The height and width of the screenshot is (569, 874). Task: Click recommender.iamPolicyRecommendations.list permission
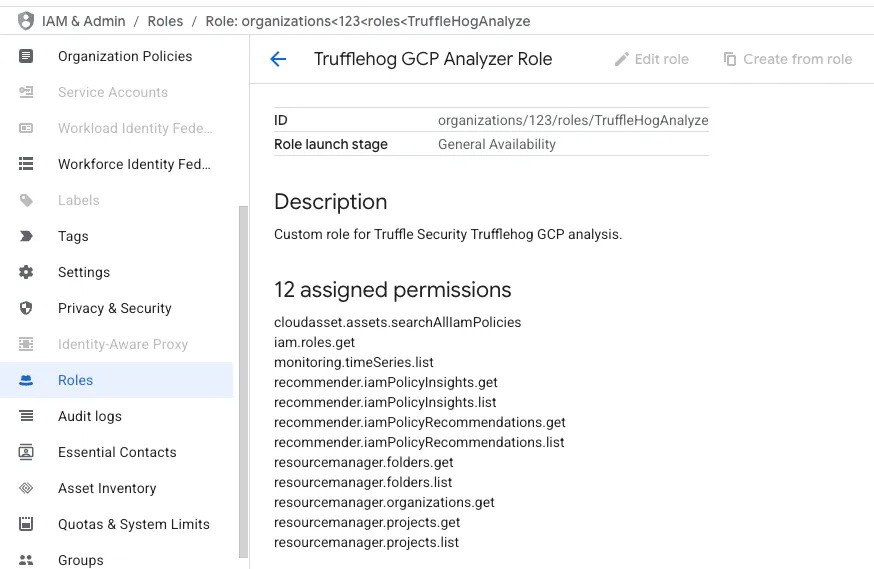[419, 442]
